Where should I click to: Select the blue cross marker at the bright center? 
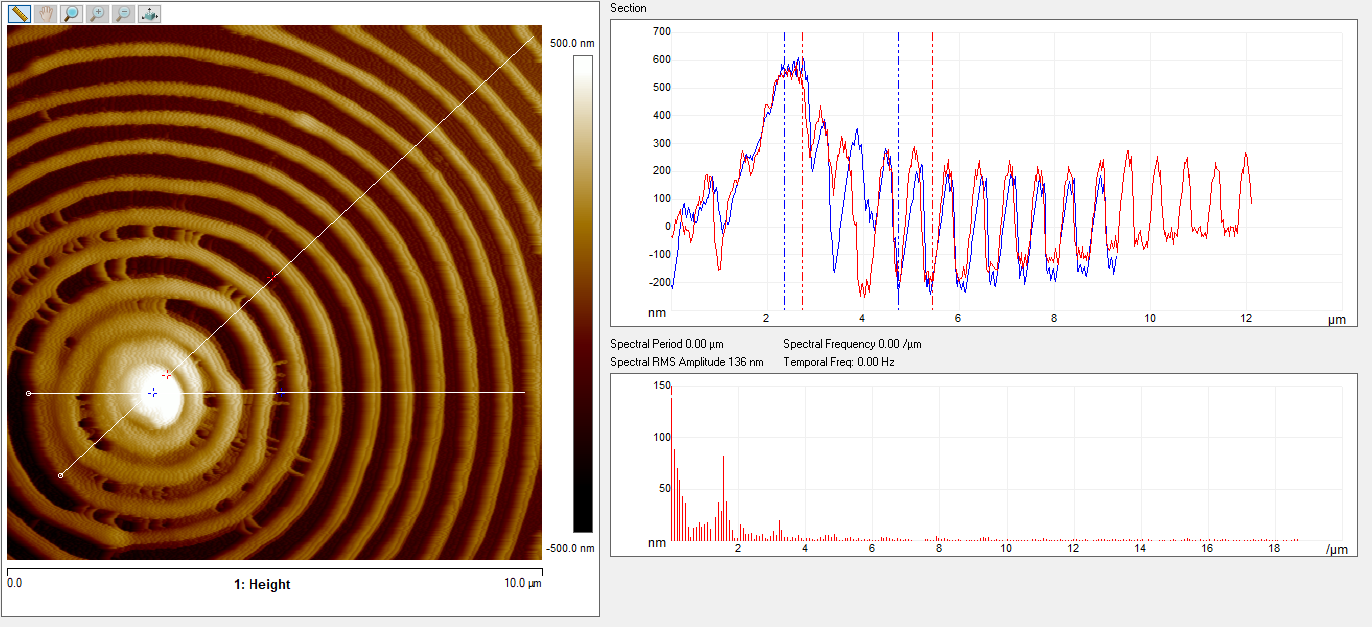(152, 393)
